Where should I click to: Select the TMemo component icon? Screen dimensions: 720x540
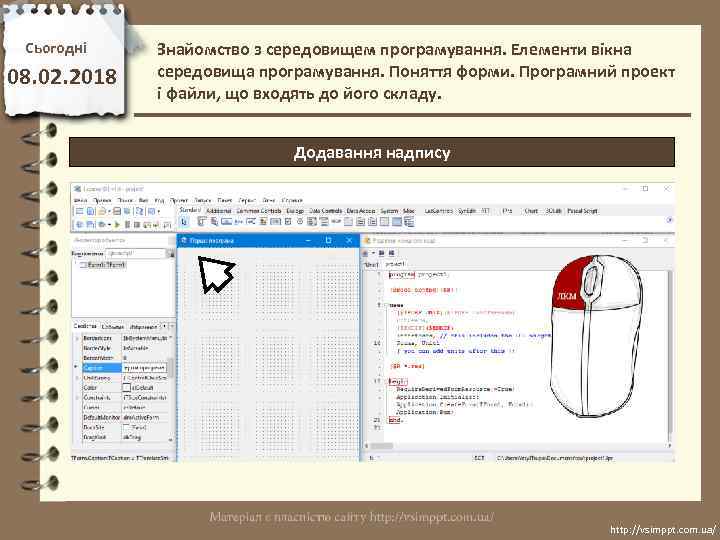tap(263, 221)
